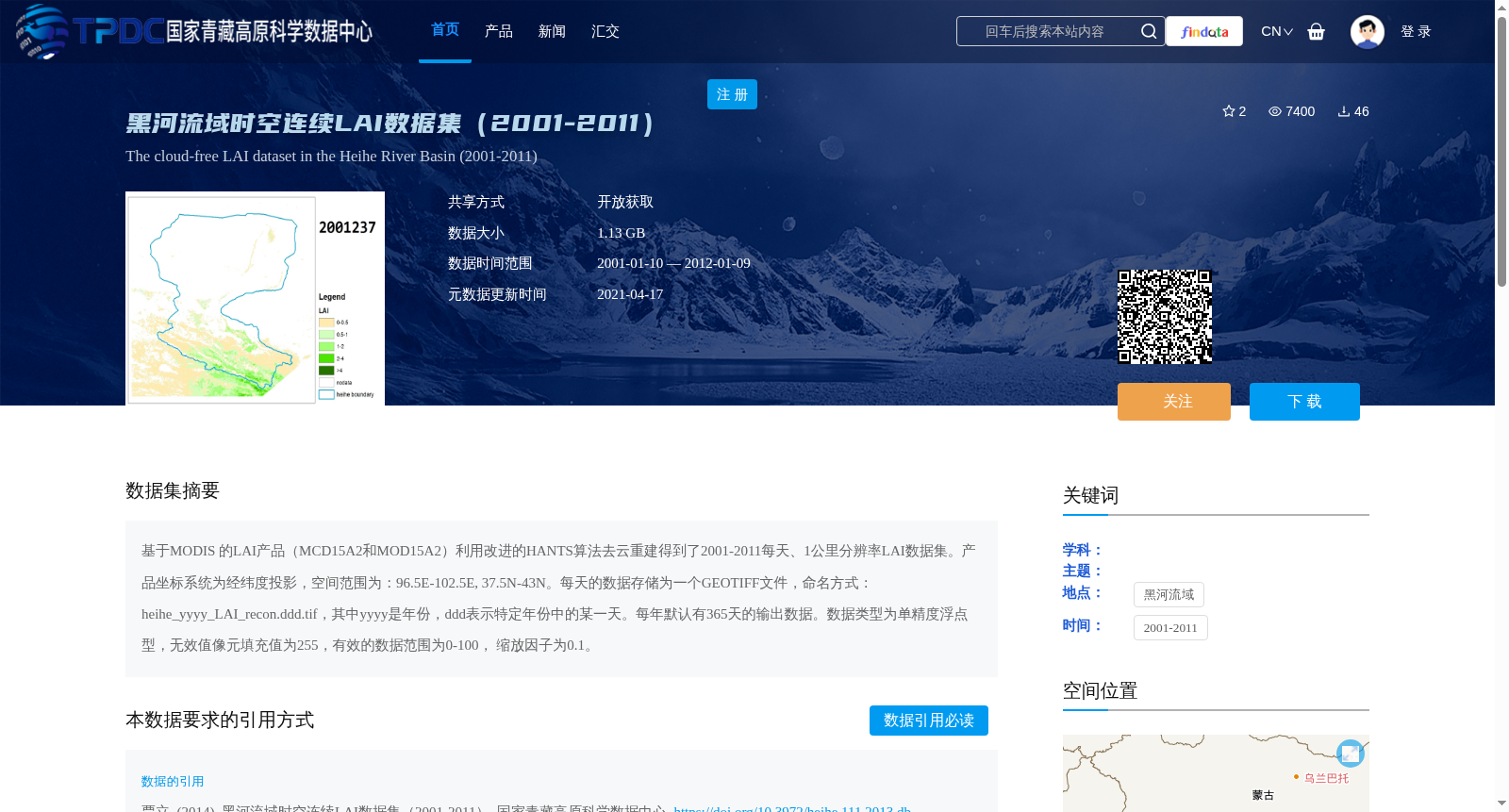Click the 2001-01-10 — 2012-01-09 date range
1509x812 pixels.
pos(673,263)
